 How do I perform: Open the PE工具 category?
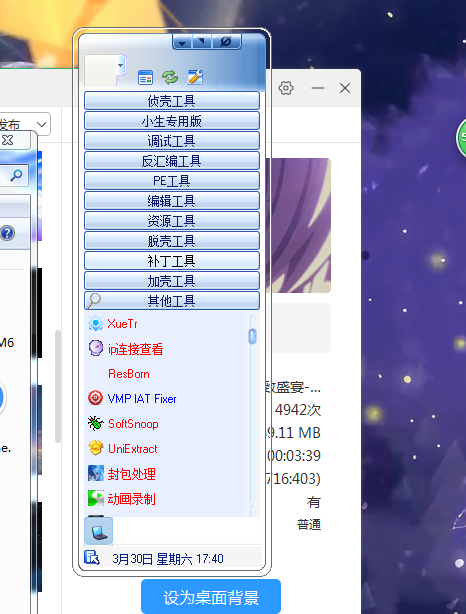[x=172, y=181]
